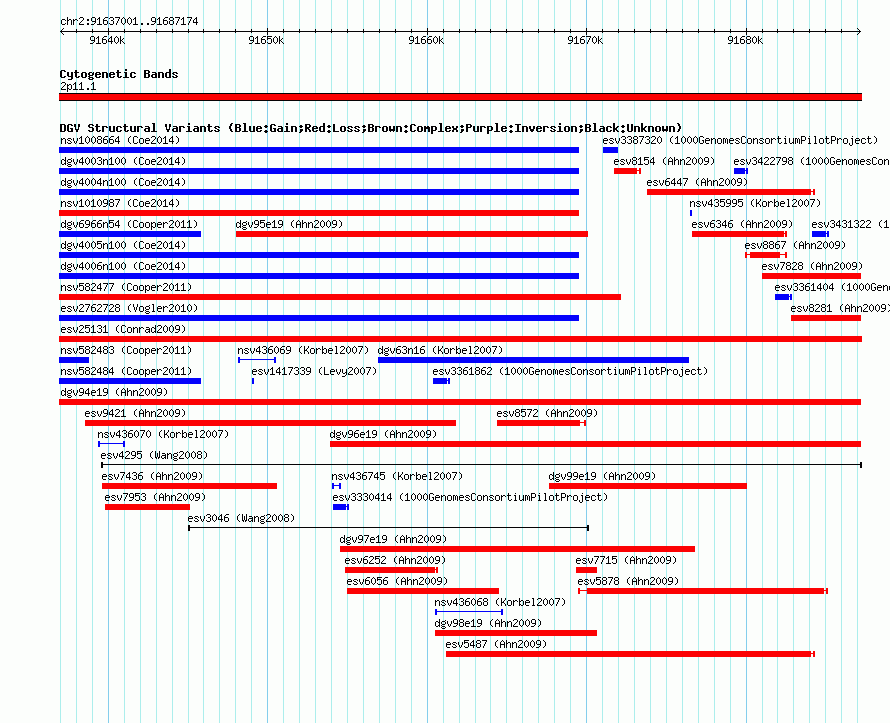
Task: Open dgv63n16 (Korbel2007) gain variant
Action: click(533, 360)
